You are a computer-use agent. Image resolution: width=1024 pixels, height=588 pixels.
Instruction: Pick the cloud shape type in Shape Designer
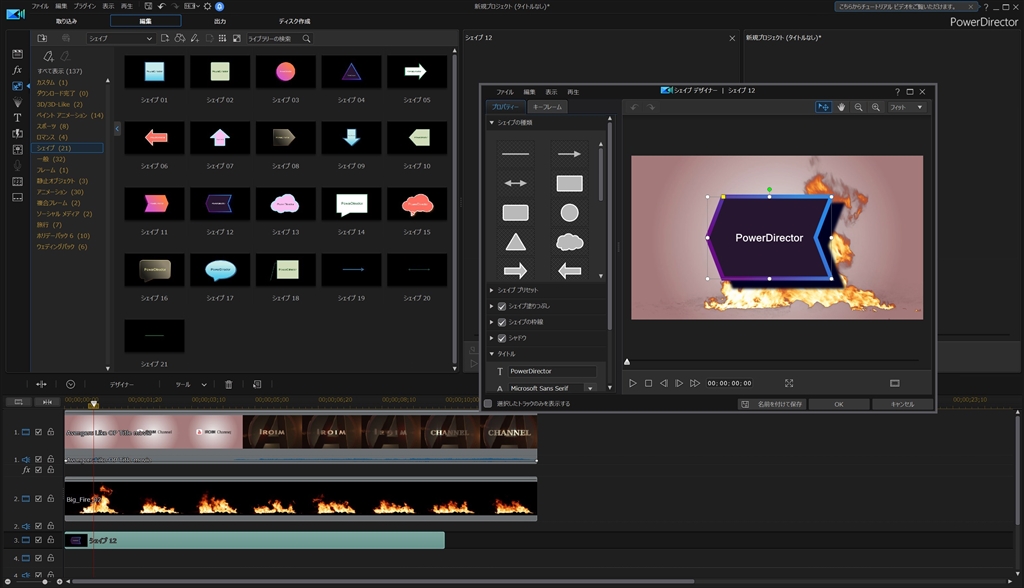click(x=569, y=242)
